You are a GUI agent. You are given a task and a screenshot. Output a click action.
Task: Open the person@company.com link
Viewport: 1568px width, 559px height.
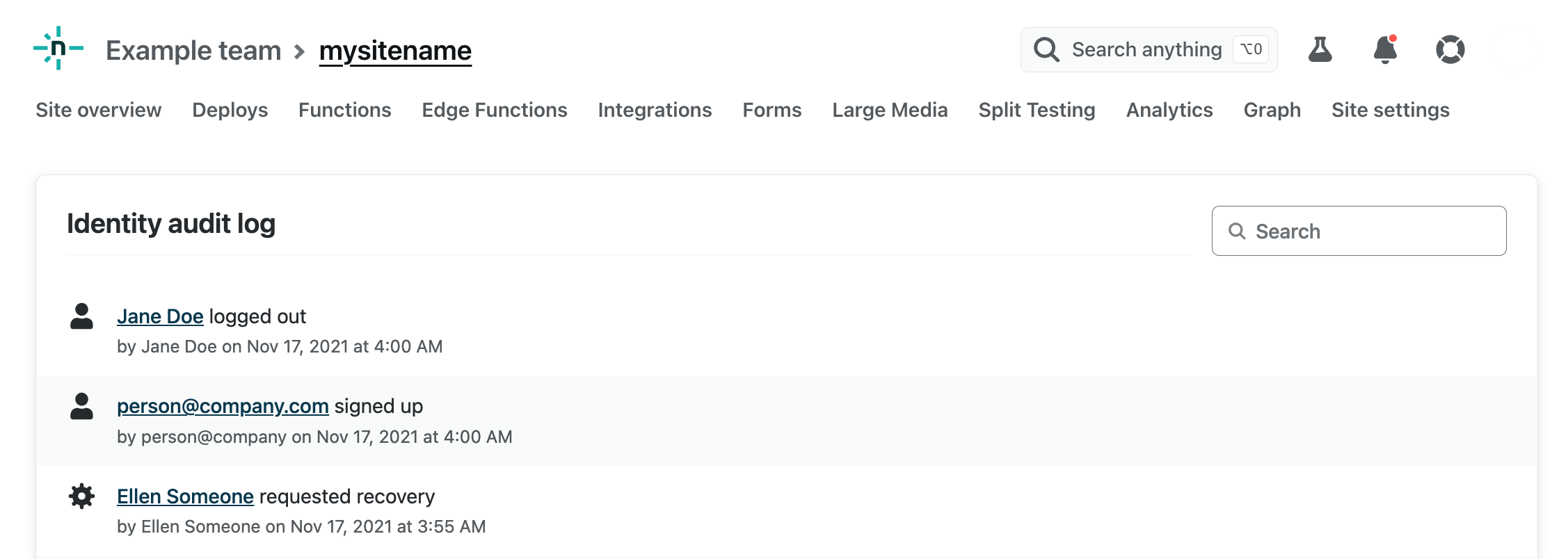(223, 406)
